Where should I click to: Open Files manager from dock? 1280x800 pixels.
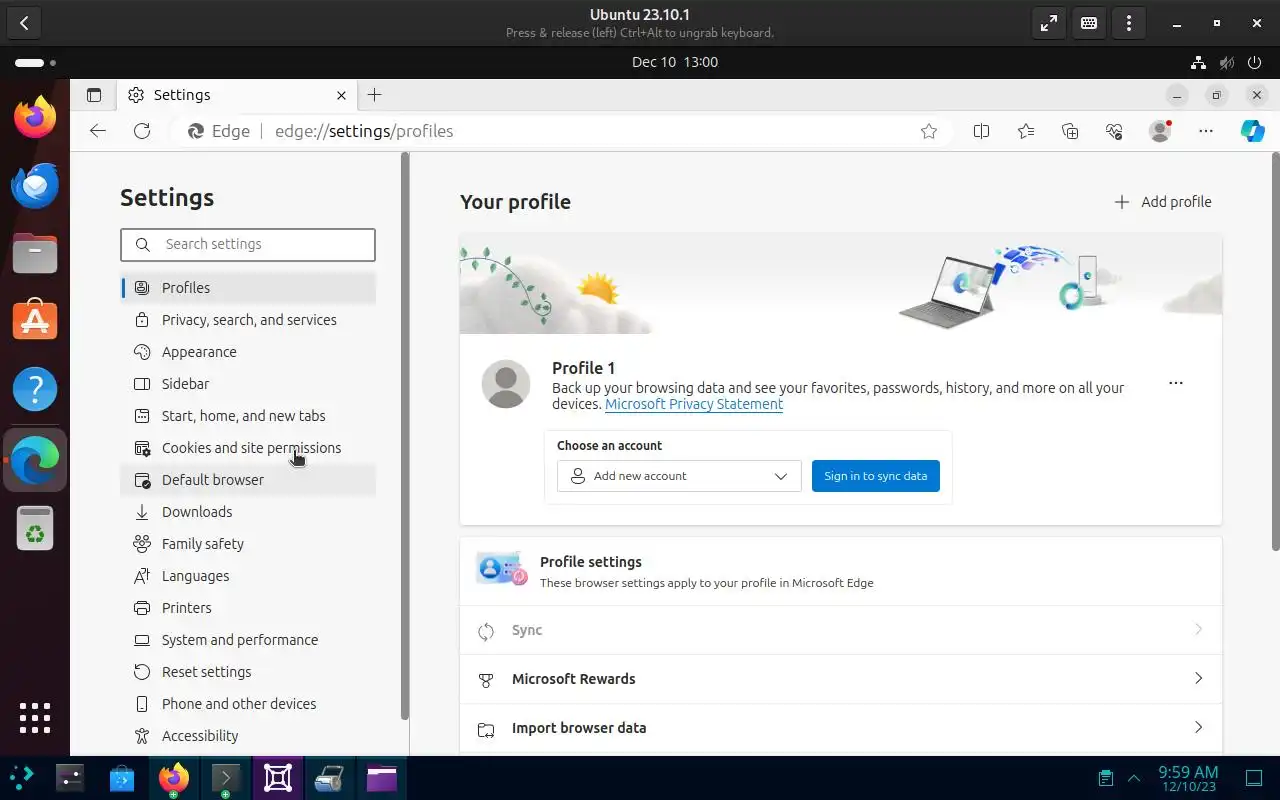pos(35,253)
